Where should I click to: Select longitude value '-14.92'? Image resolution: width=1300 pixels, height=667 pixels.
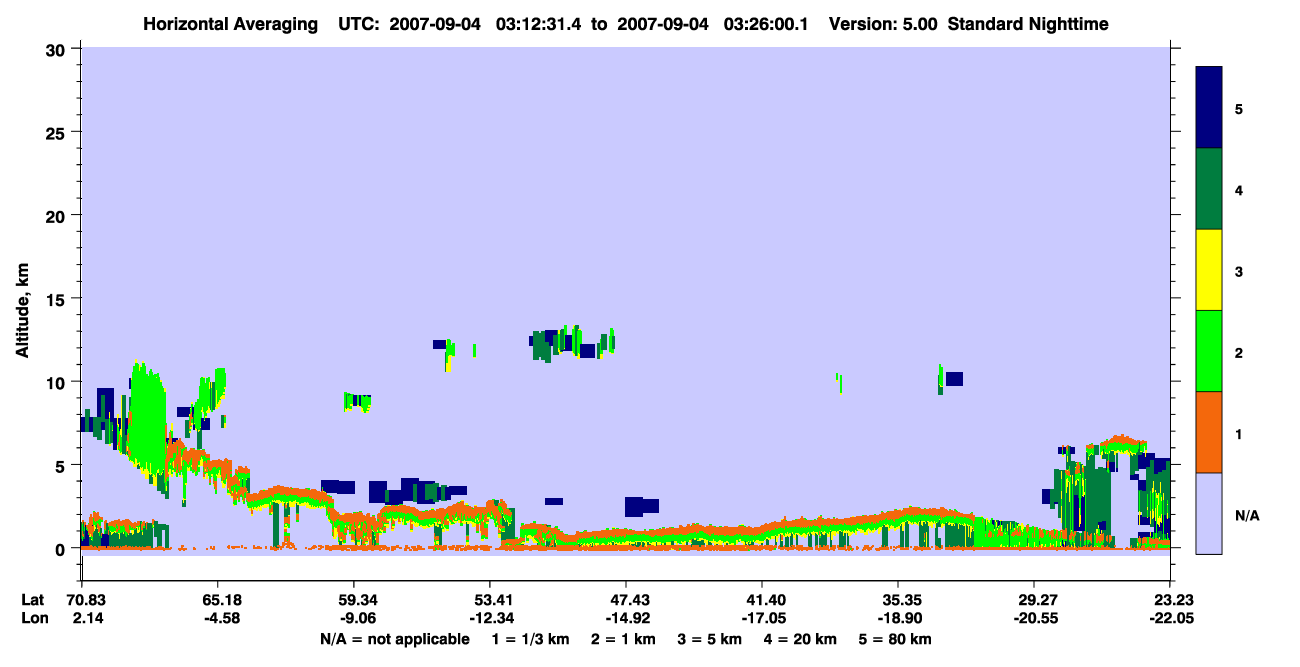click(630, 618)
